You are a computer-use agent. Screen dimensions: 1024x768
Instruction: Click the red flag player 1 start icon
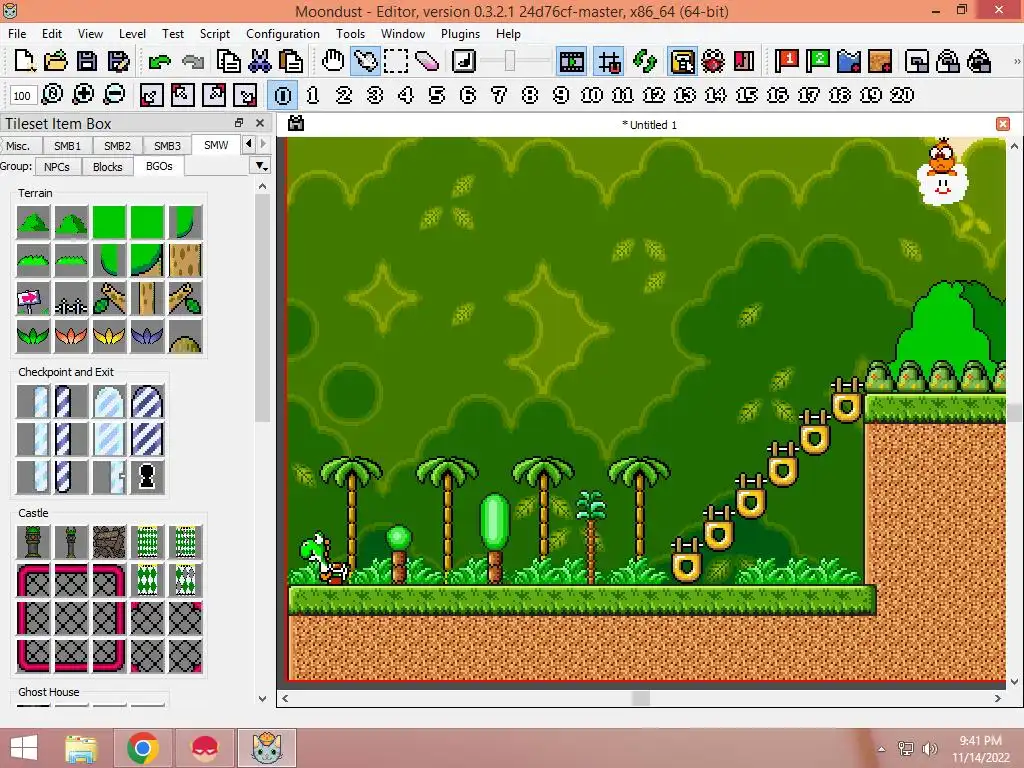pyautogui.click(x=786, y=61)
